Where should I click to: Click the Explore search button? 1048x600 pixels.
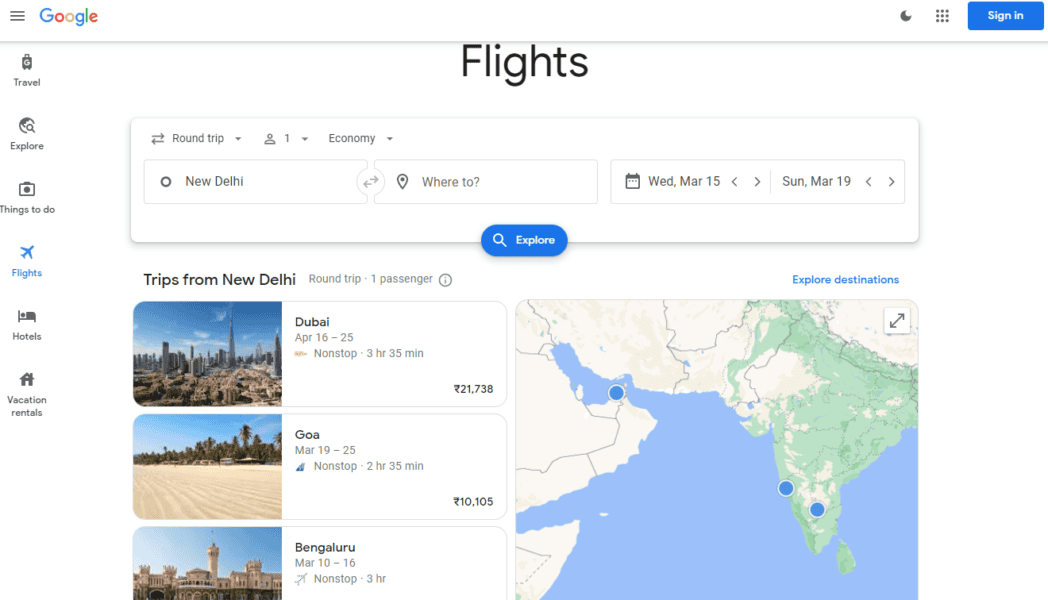click(x=524, y=240)
